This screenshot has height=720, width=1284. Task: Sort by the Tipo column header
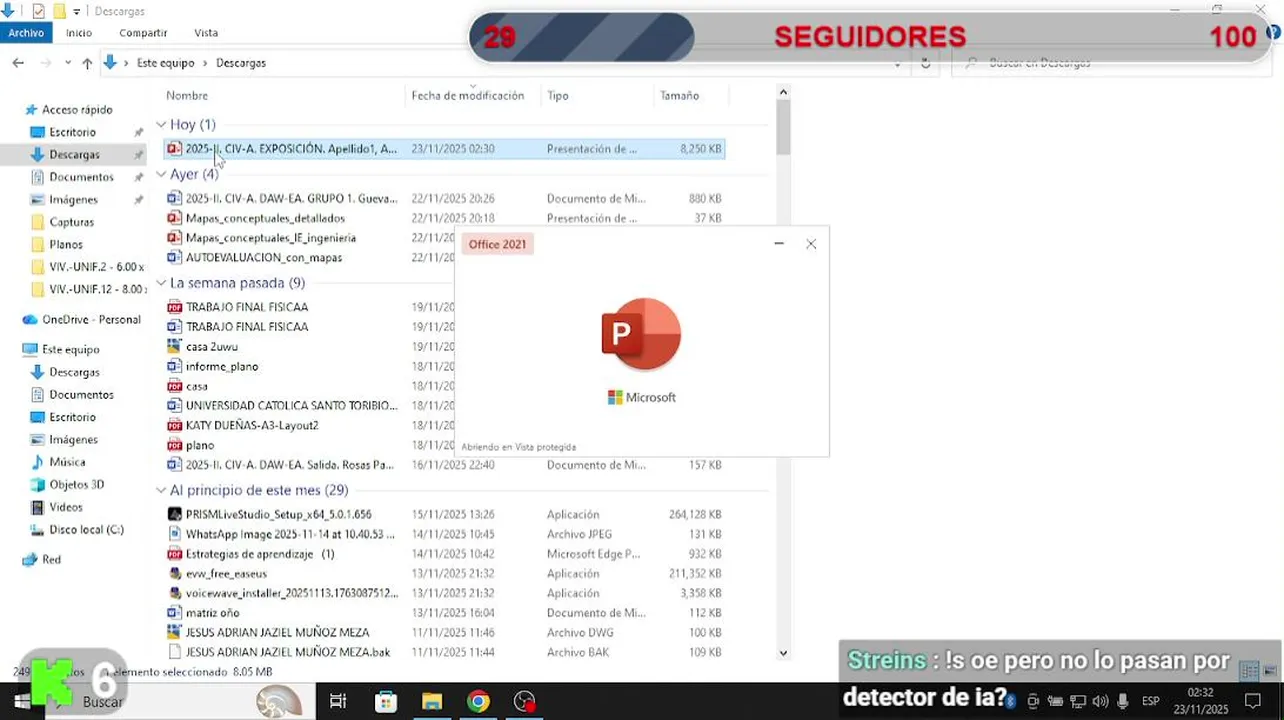click(558, 96)
